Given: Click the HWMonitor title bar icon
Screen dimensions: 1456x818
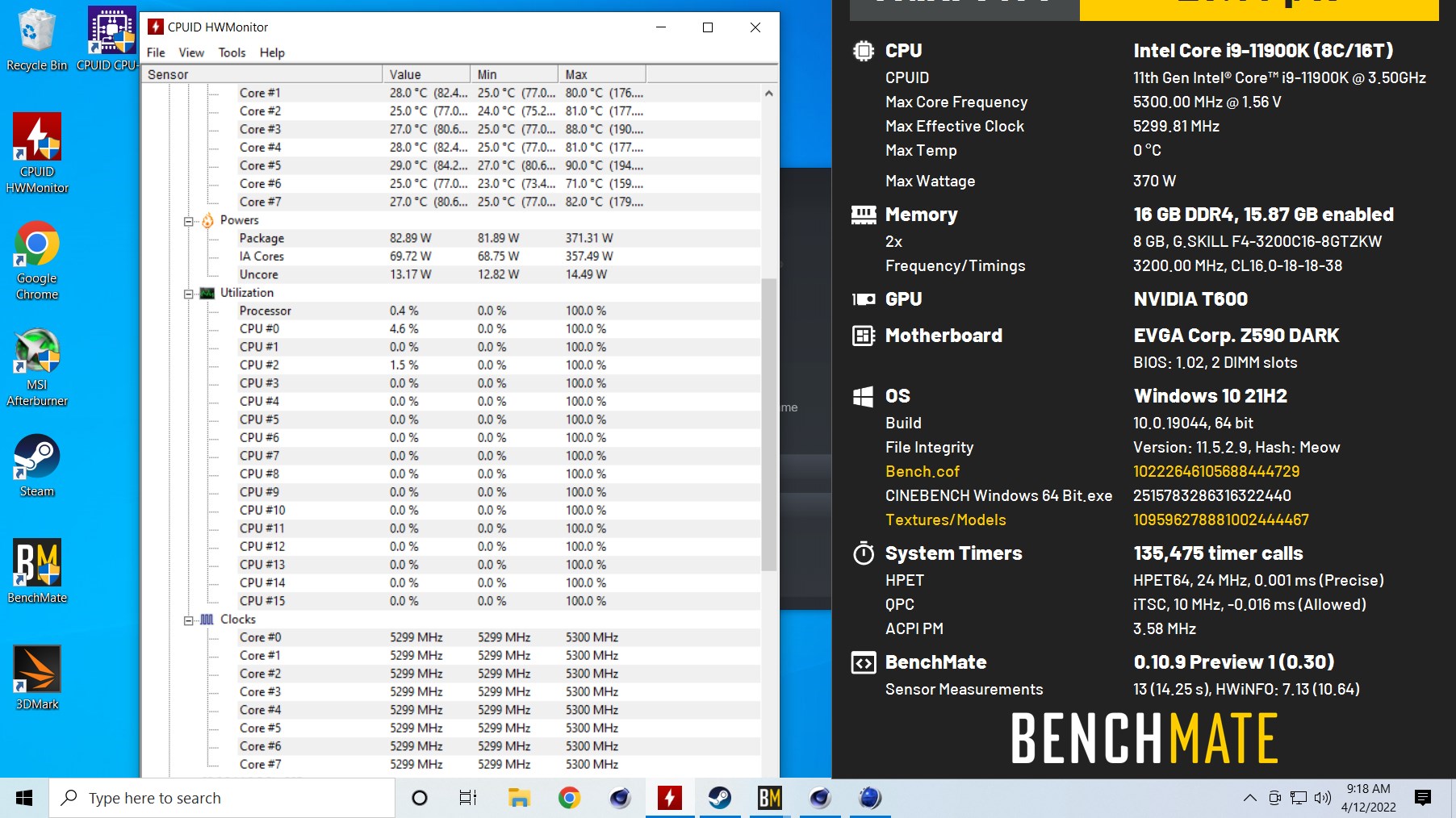Looking at the screenshot, I should (x=156, y=27).
